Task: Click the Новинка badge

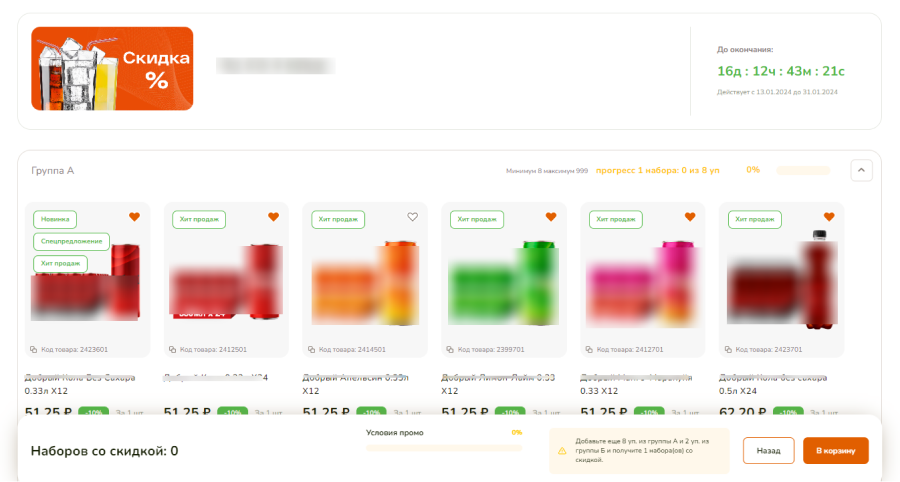Action: pos(55,219)
